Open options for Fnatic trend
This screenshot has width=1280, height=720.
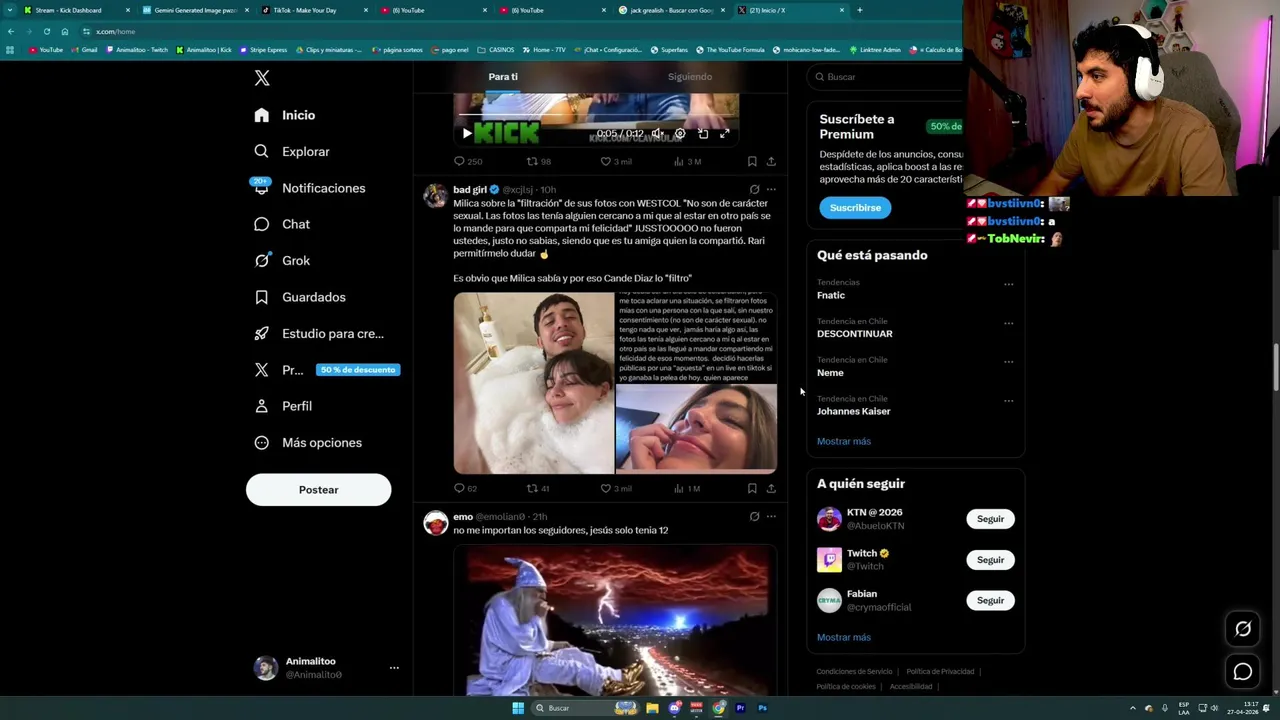(1009, 284)
